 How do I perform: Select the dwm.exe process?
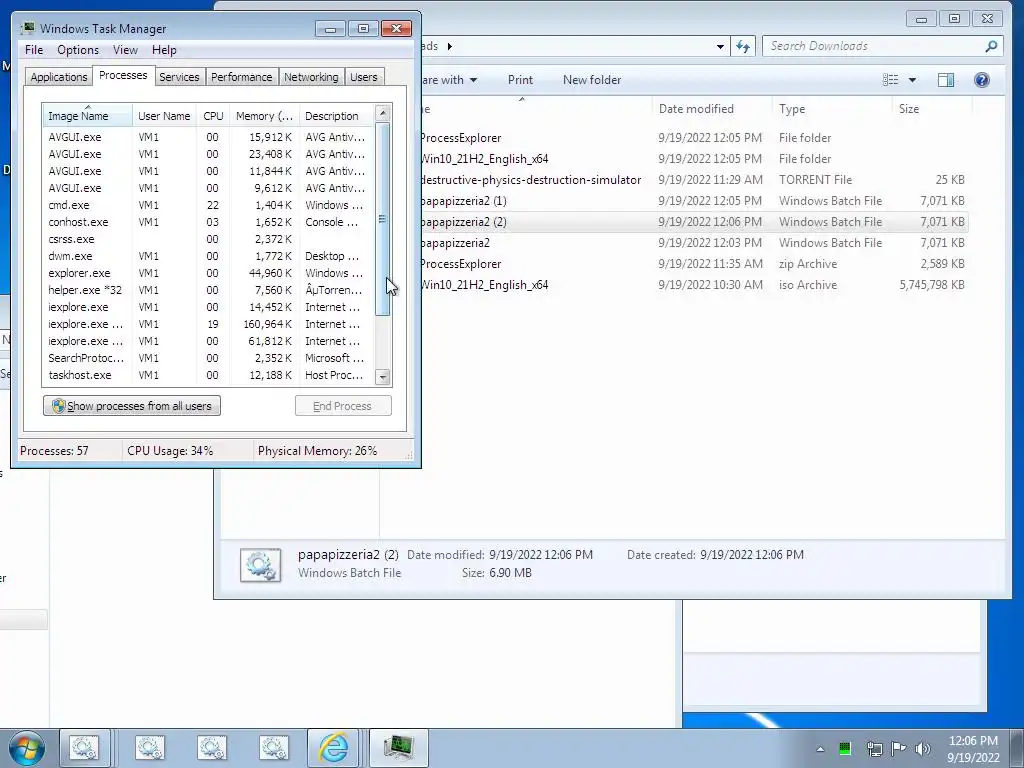(x=208, y=256)
